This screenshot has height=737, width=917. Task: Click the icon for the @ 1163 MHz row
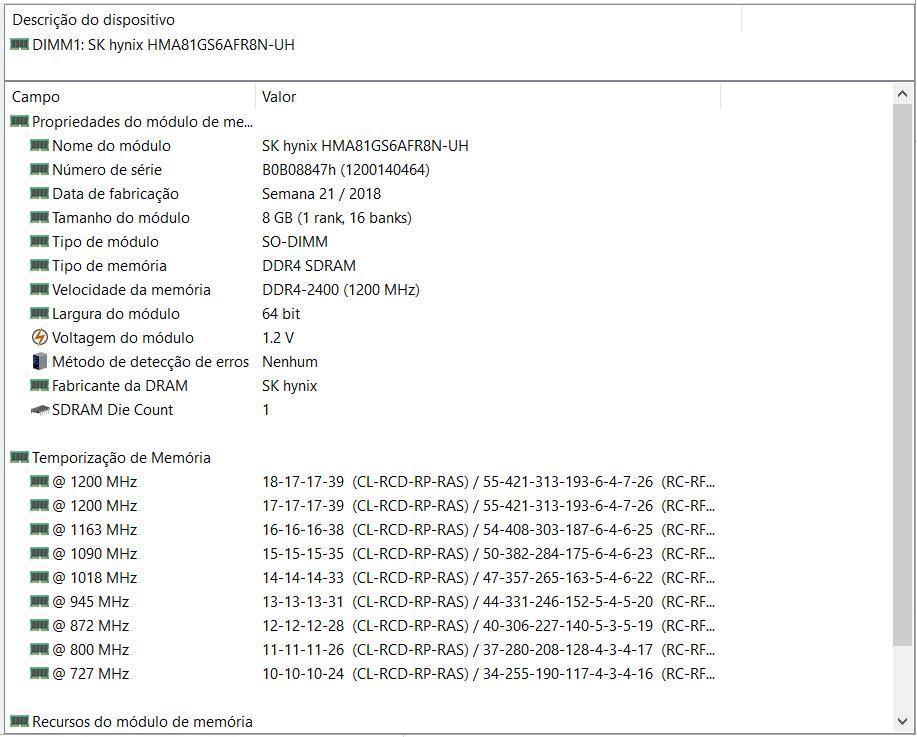[39, 529]
